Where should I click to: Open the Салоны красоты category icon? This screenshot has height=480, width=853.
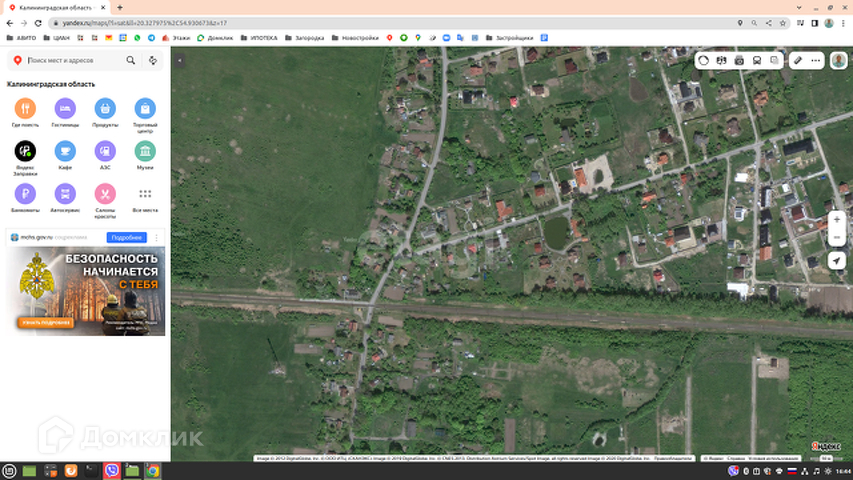[105, 193]
